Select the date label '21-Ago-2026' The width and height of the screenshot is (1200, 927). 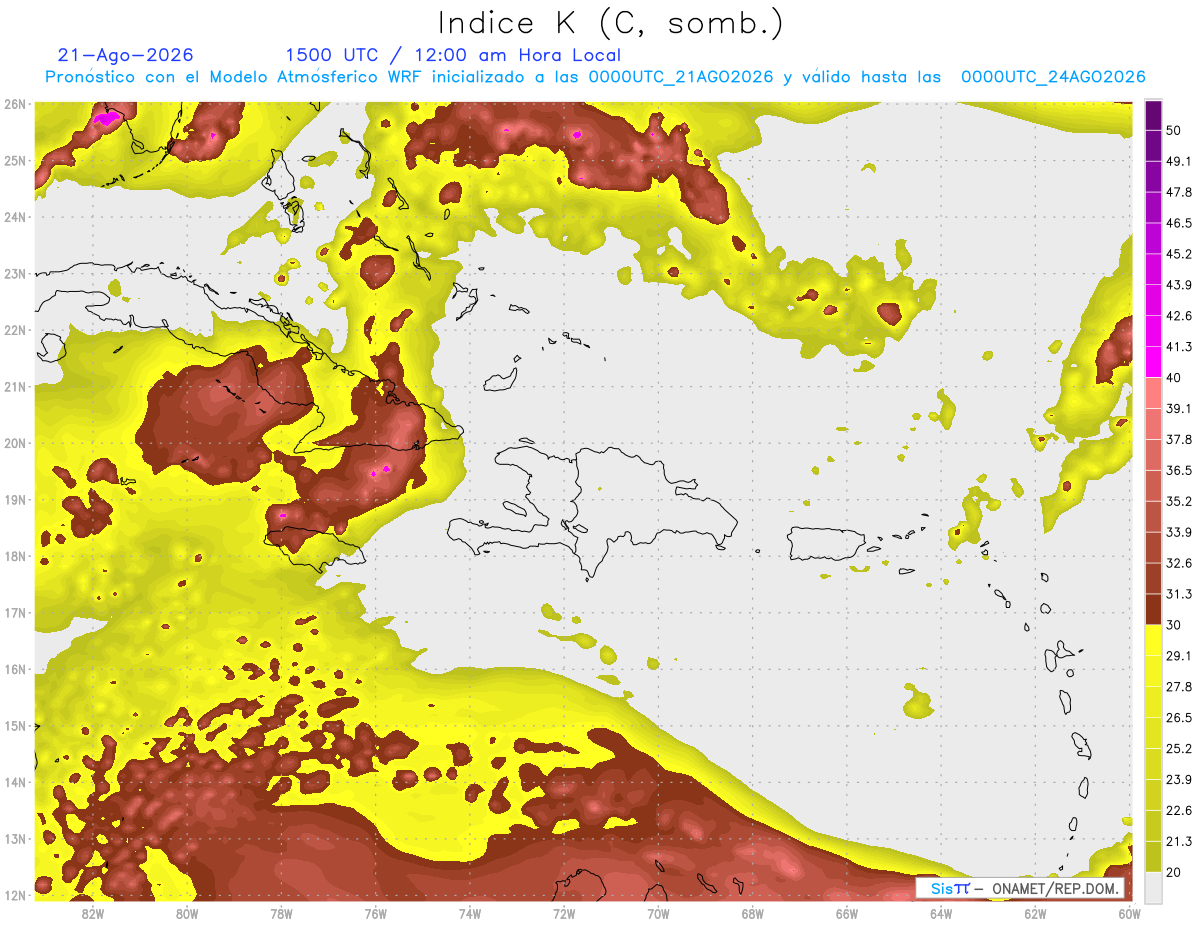click(x=126, y=55)
